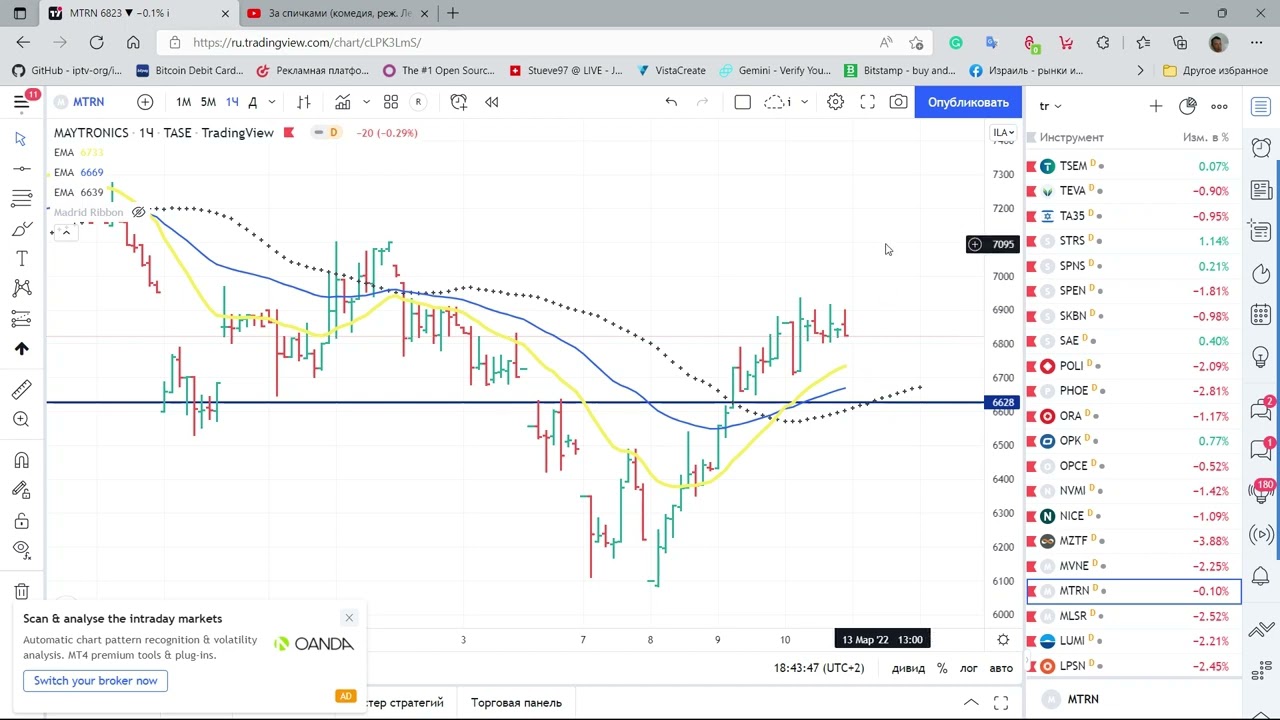
Task: Open the ILA currency dropdown
Action: pyautogui.click(x=1003, y=133)
